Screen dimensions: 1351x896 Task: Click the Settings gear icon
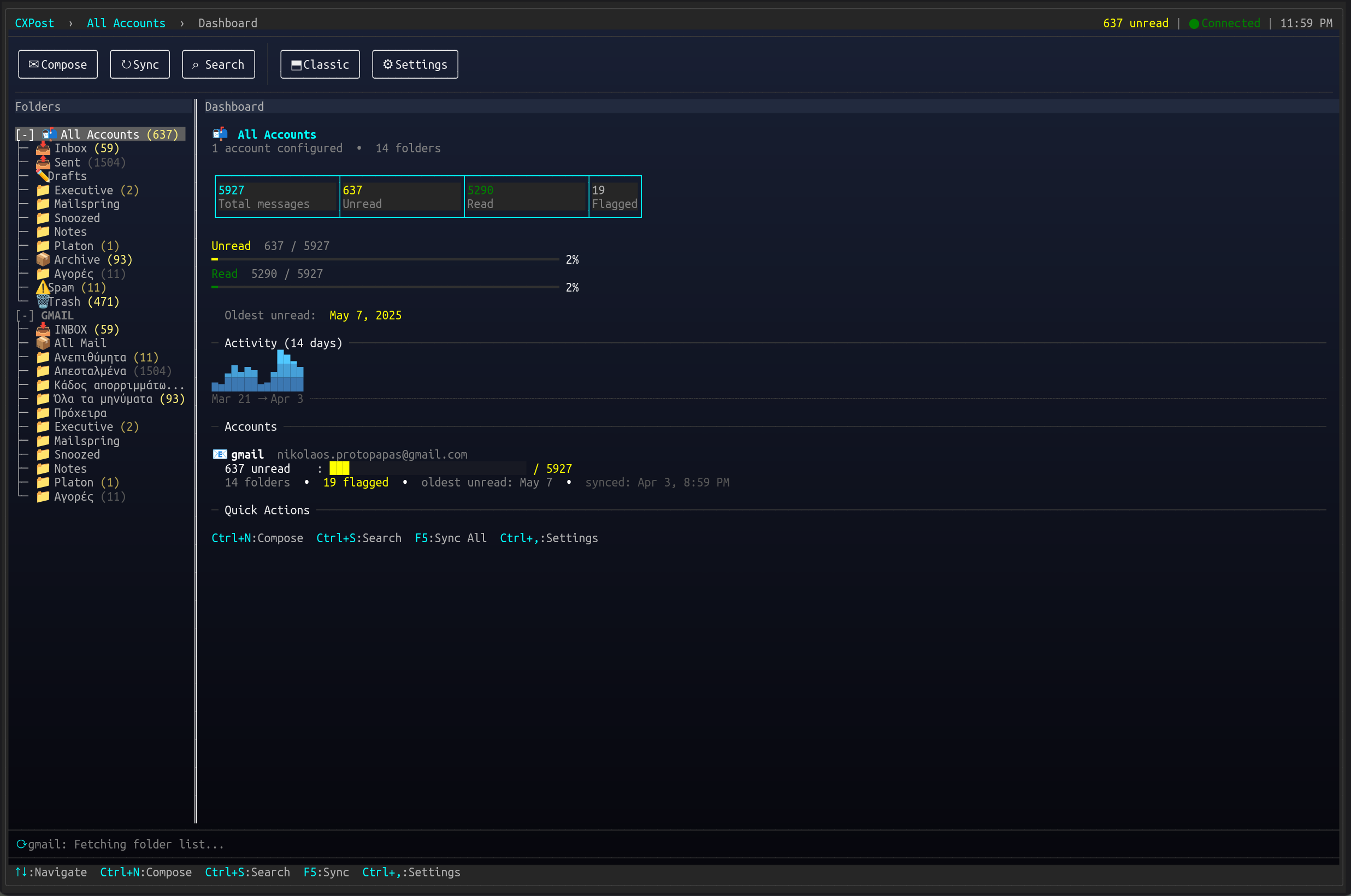(x=388, y=64)
